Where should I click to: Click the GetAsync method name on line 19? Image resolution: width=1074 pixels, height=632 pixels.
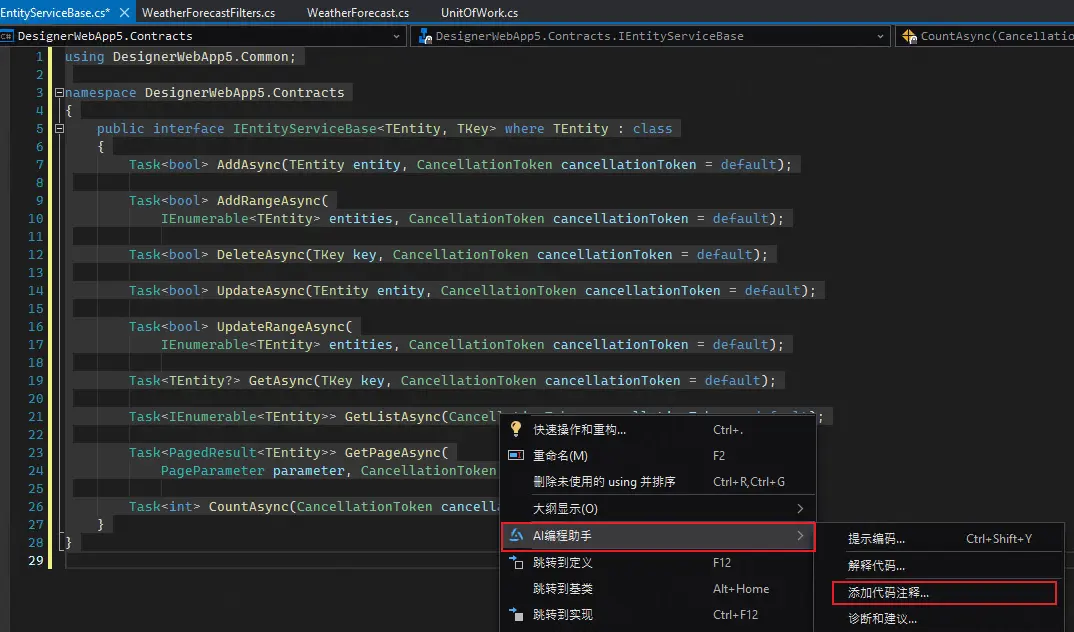tap(281, 381)
